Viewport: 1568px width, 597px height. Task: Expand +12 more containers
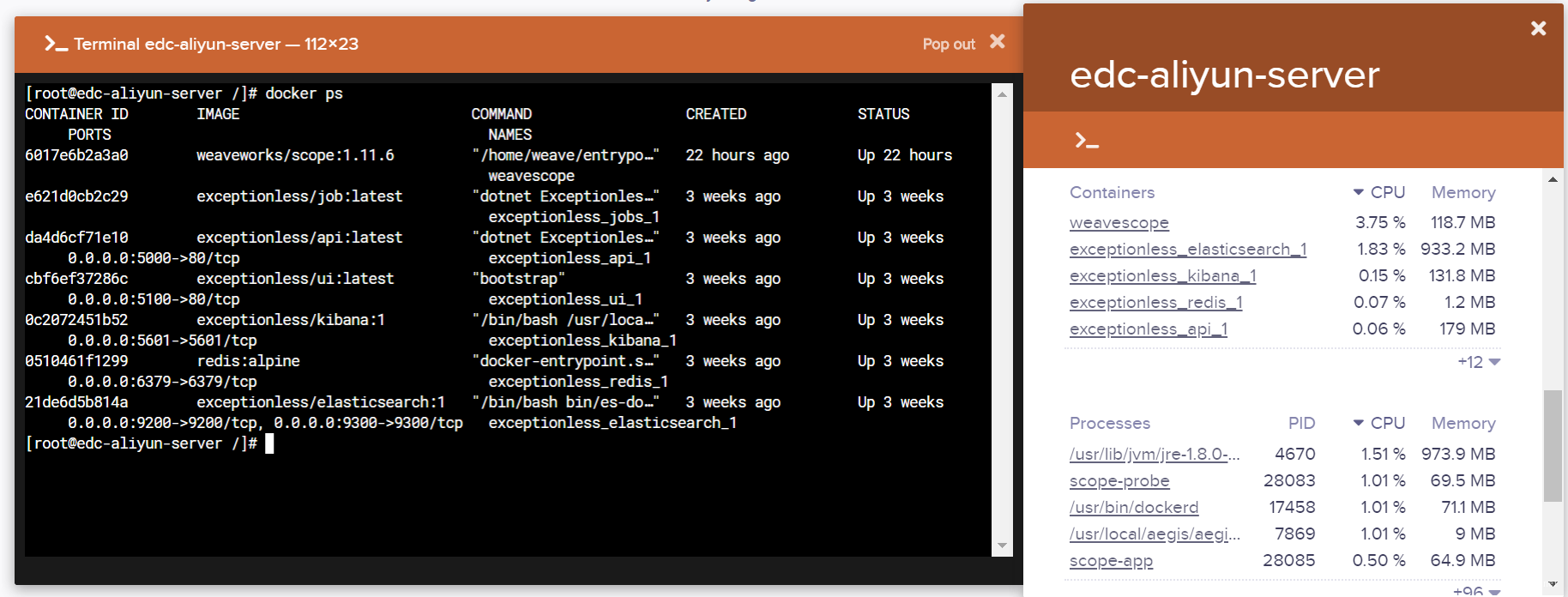click(1479, 362)
